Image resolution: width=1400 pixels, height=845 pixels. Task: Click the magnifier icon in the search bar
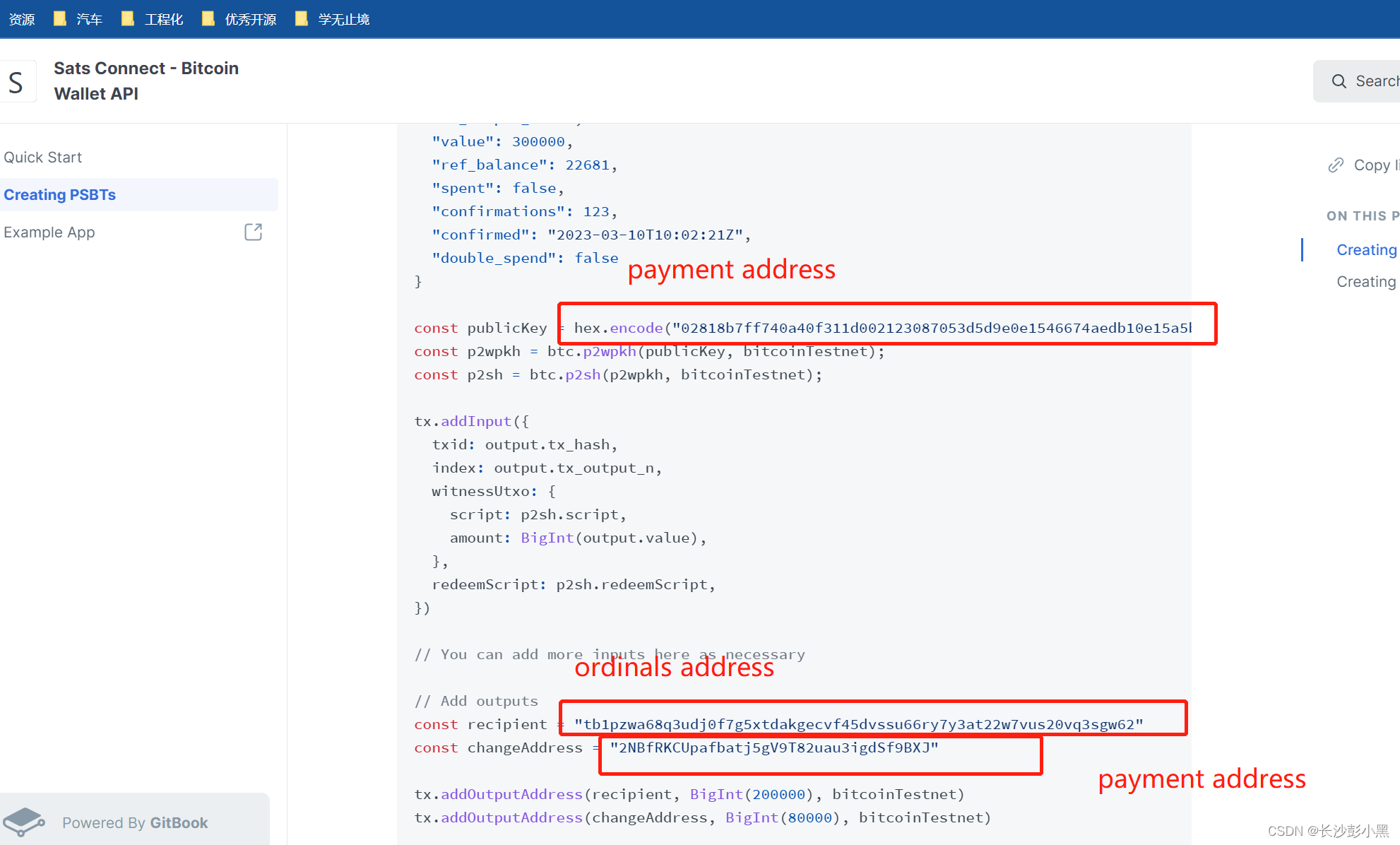1339,81
